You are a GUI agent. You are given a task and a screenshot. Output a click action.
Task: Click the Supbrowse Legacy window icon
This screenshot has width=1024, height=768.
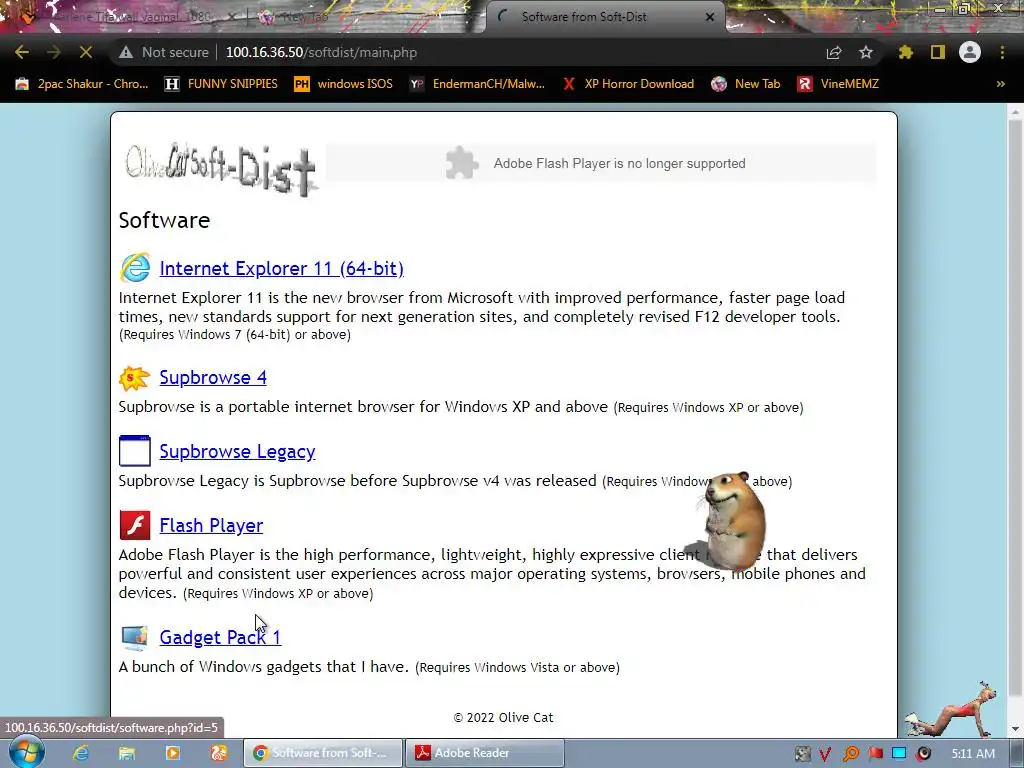[135, 451]
